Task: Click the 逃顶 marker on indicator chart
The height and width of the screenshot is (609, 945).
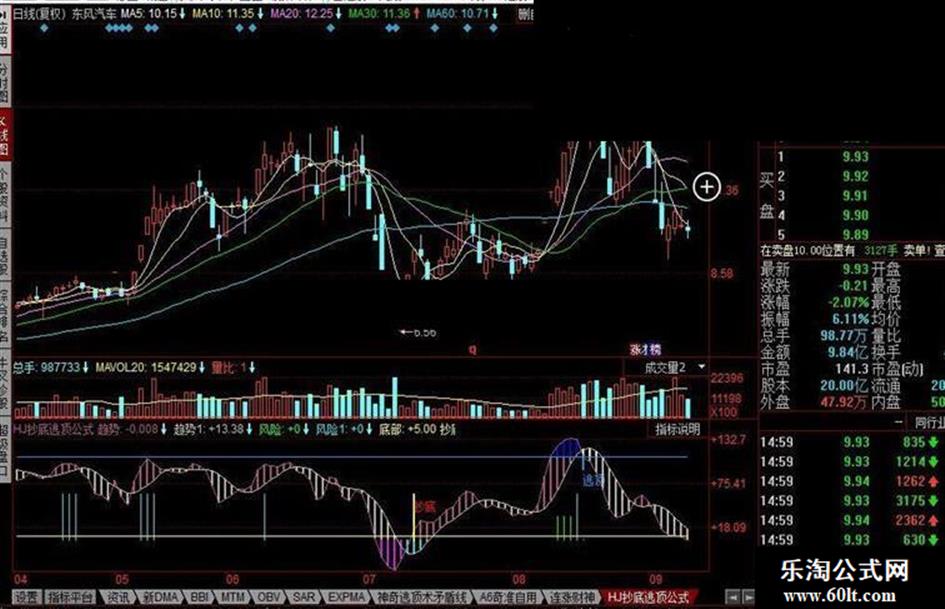Action: pos(592,481)
